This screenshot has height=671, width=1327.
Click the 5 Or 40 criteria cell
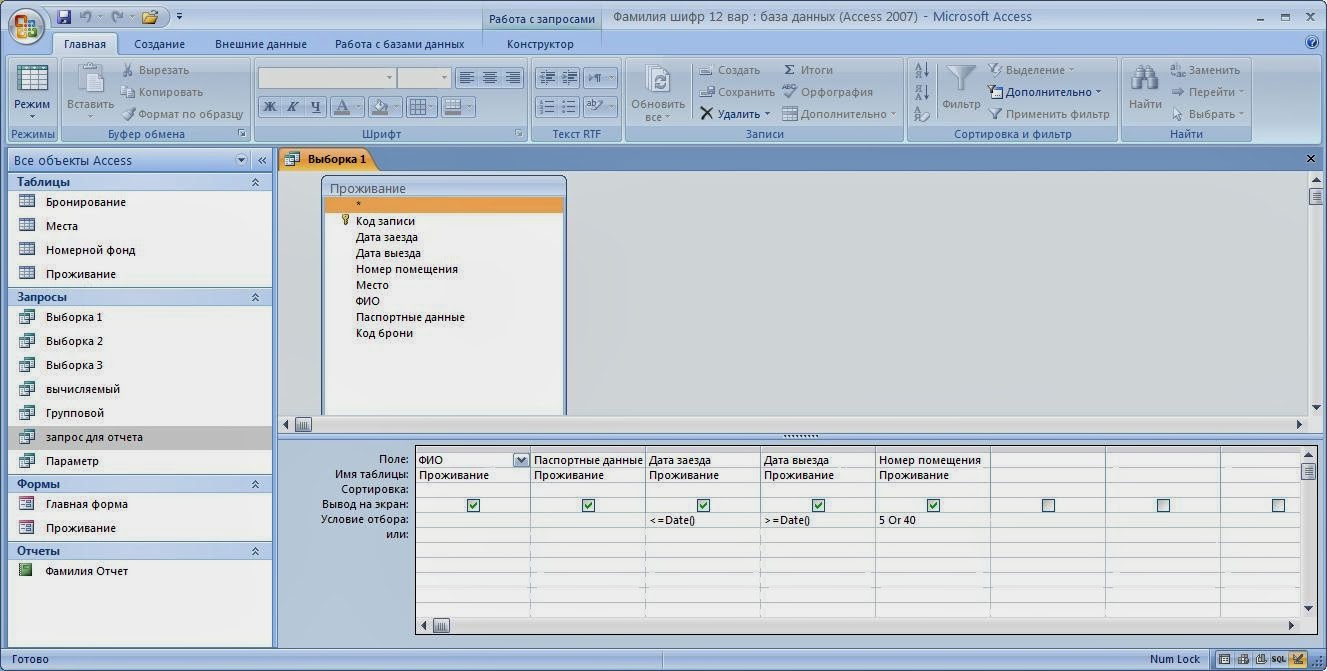click(932, 520)
